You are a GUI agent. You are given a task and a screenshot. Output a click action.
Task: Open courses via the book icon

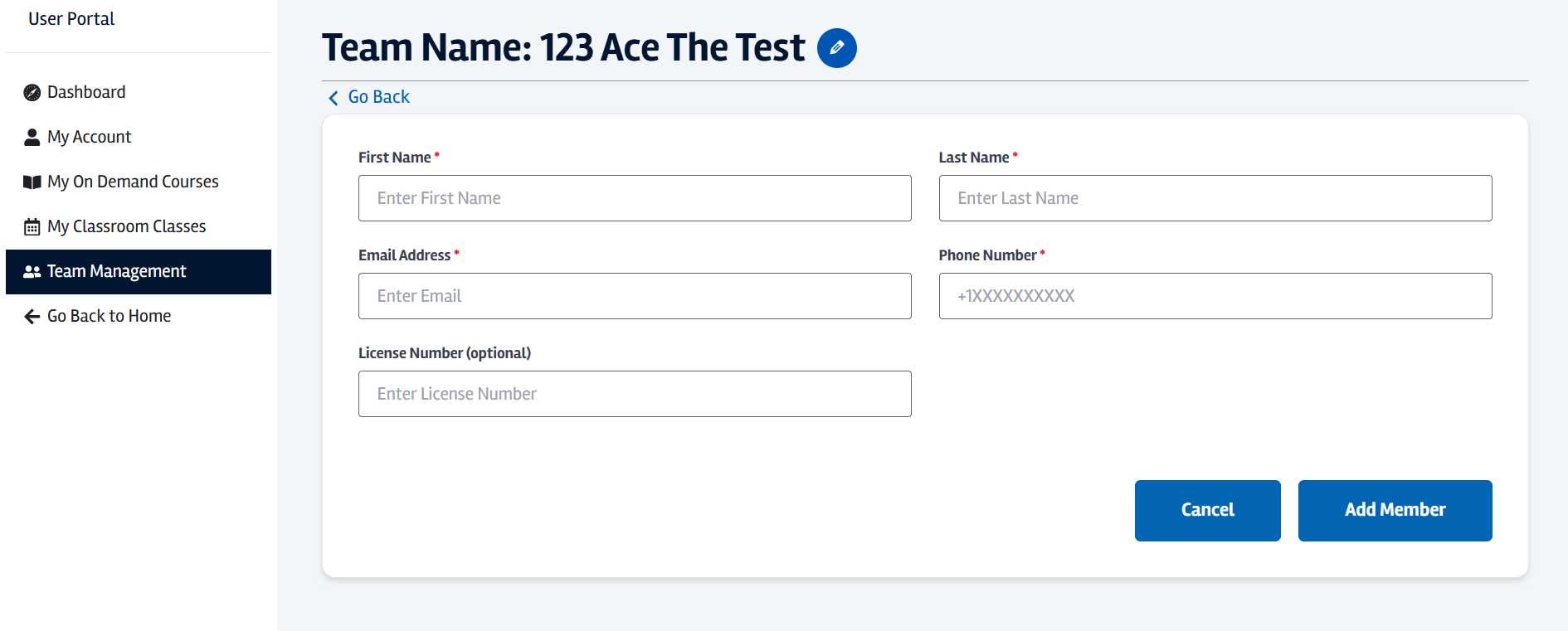click(x=32, y=182)
